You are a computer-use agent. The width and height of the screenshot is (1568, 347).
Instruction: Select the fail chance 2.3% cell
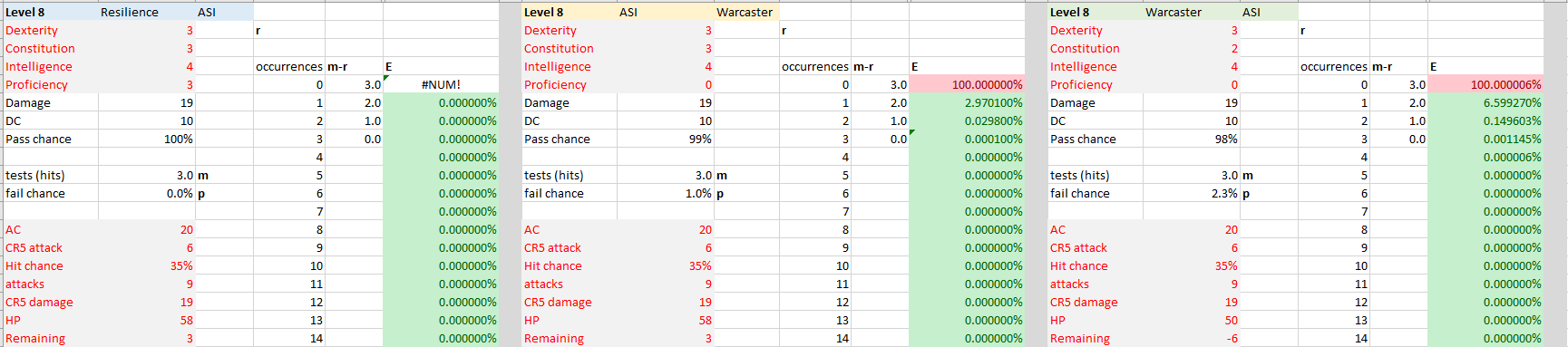1192,193
